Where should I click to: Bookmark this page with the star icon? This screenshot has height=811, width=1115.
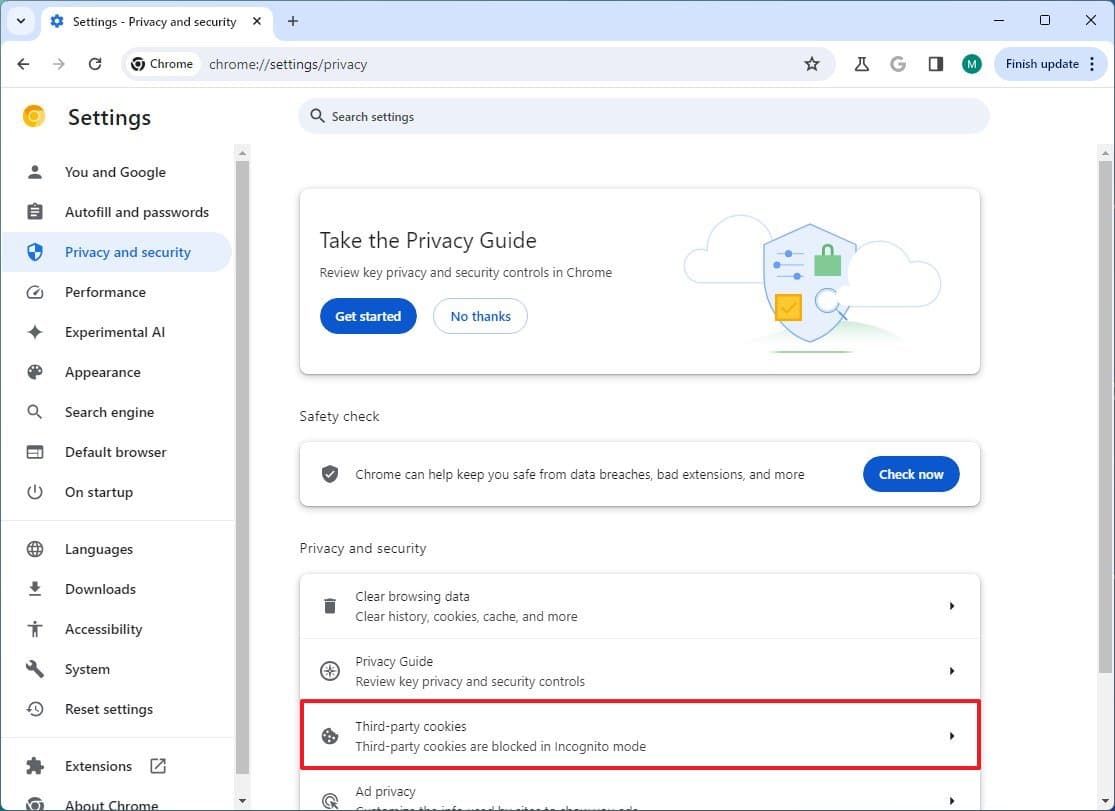tap(812, 64)
